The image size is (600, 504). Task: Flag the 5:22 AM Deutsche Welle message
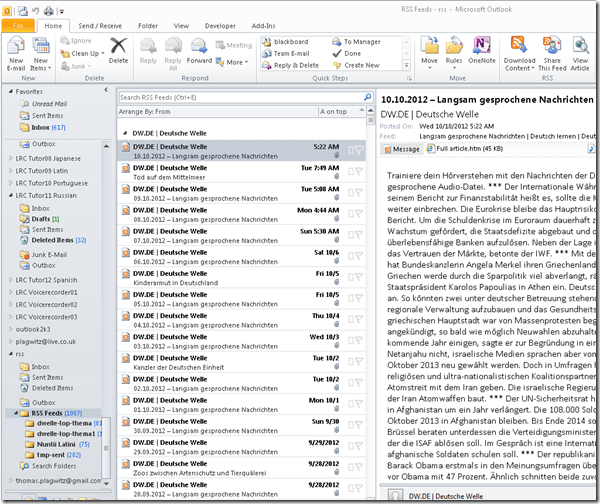pos(357,150)
